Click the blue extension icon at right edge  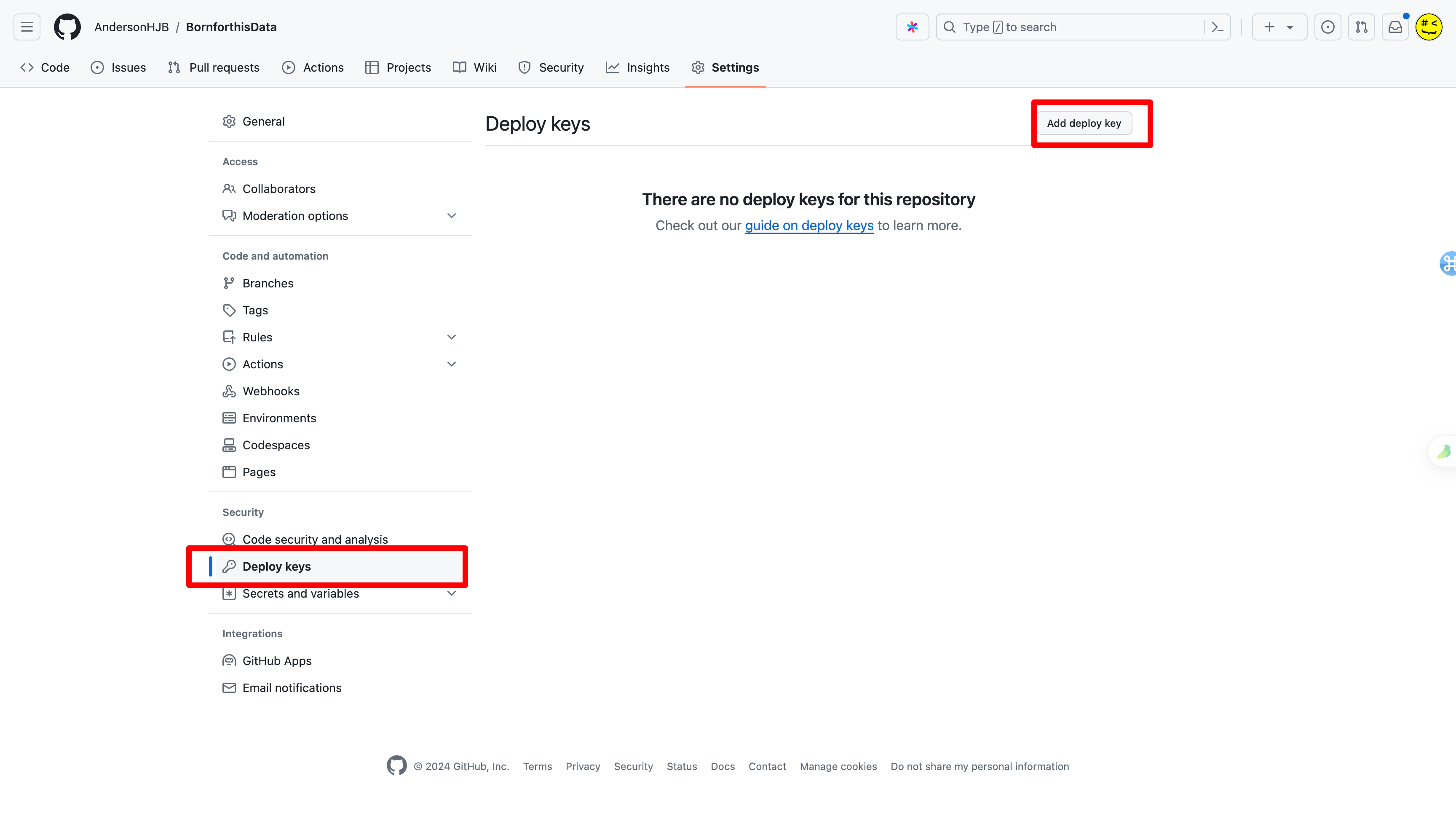[x=1448, y=263]
